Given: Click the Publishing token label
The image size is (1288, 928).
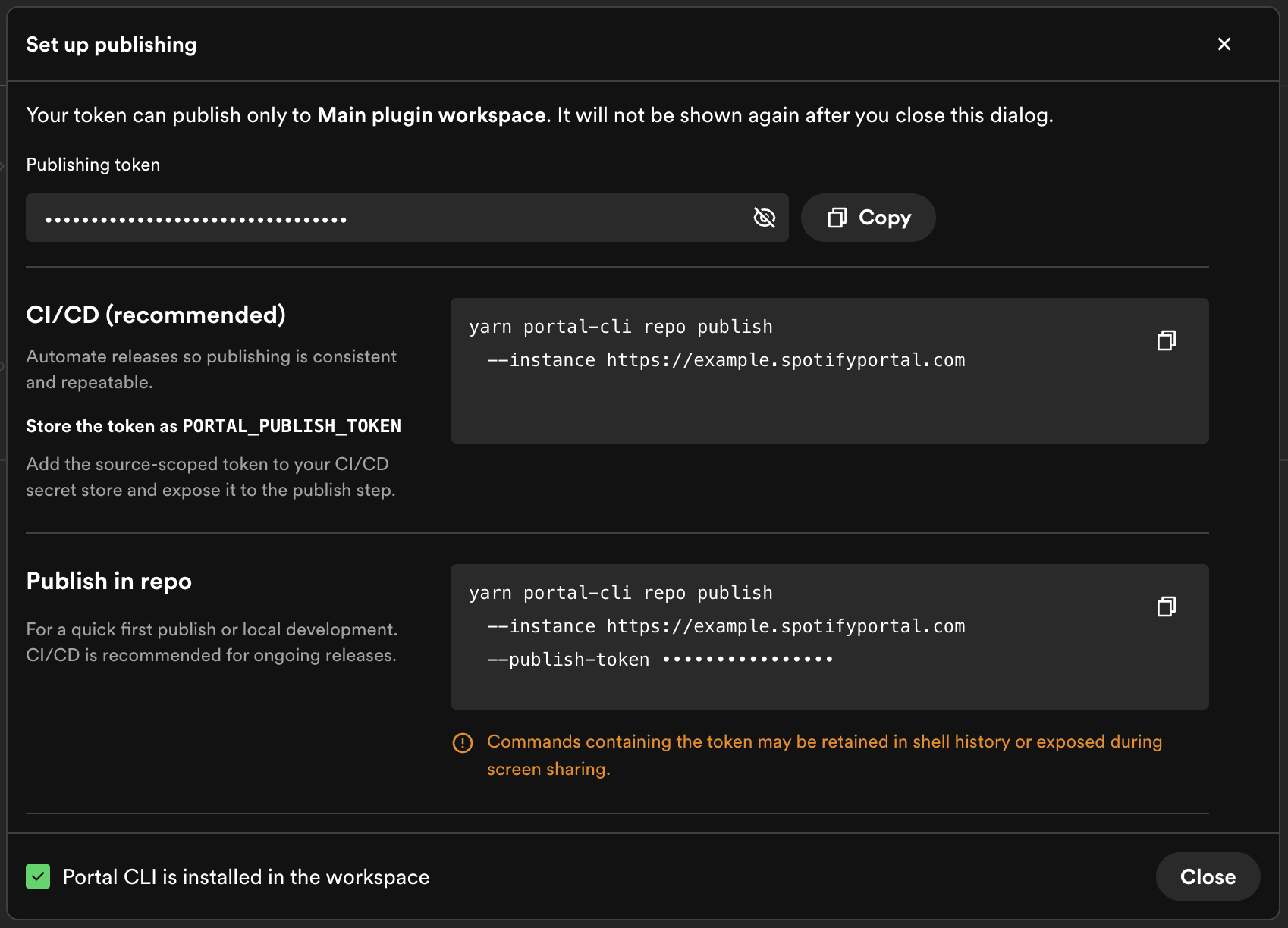Looking at the screenshot, I should (x=93, y=165).
